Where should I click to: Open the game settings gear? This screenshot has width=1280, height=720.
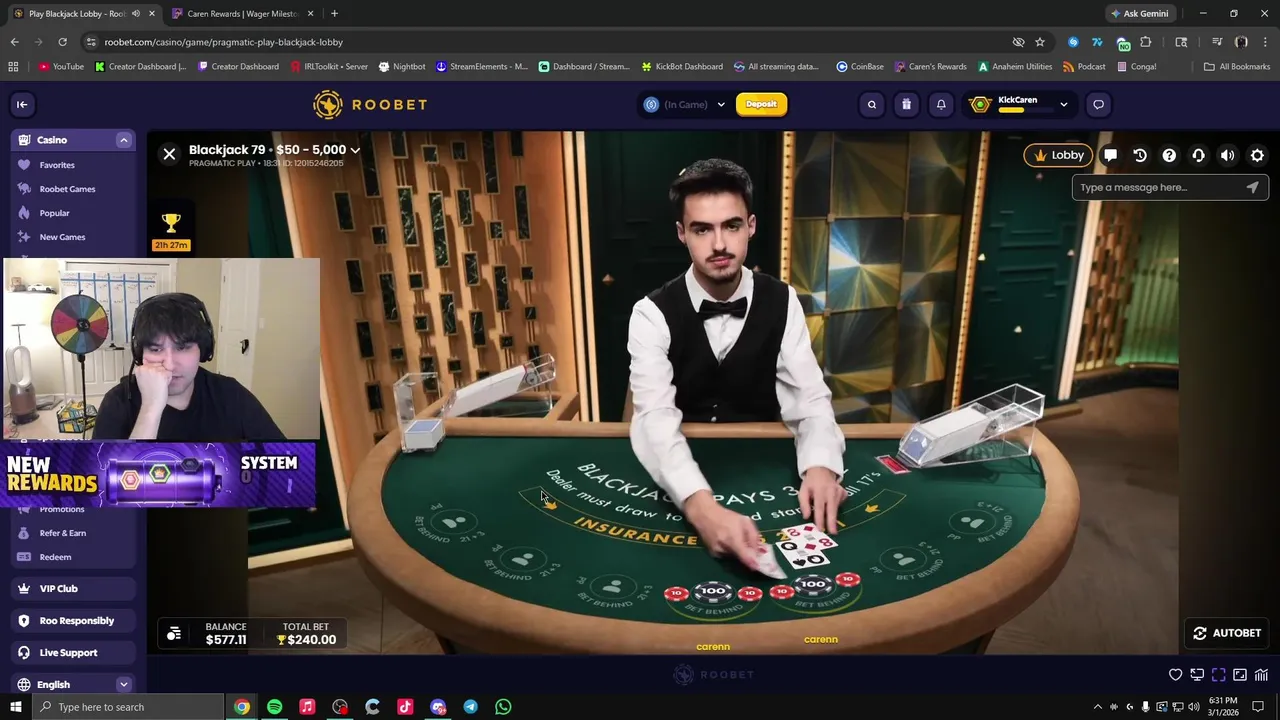click(x=1257, y=155)
